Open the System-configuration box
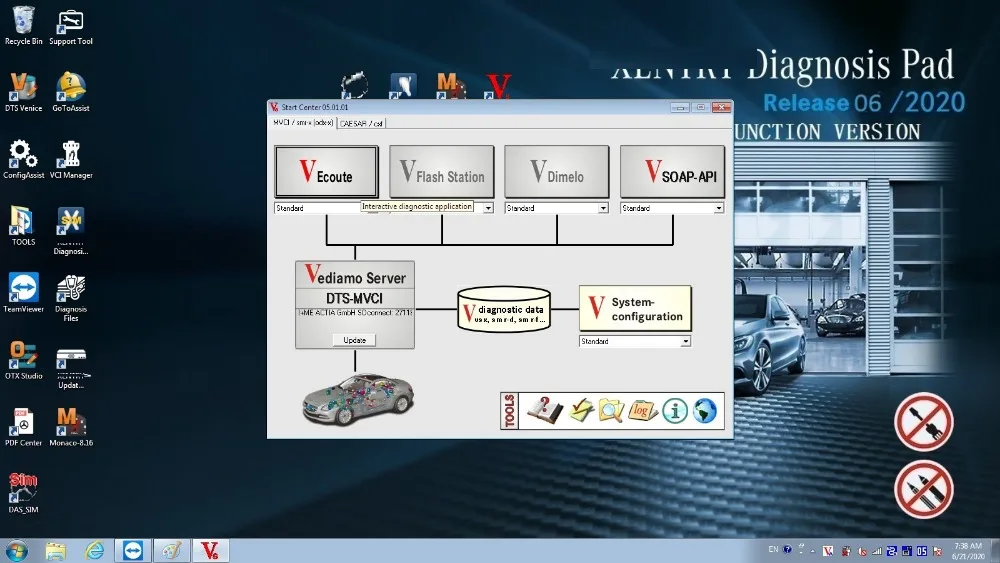 (x=635, y=309)
